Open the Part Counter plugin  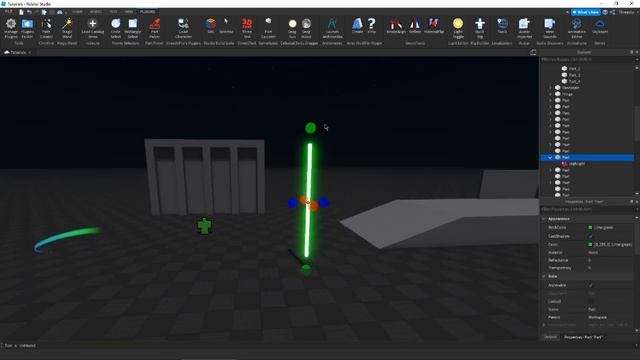tap(268, 28)
